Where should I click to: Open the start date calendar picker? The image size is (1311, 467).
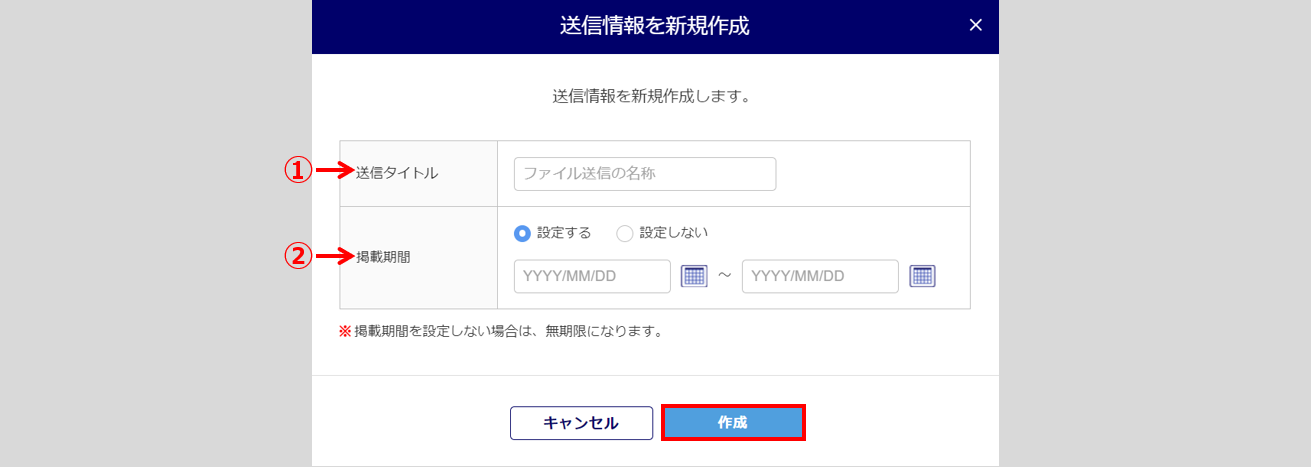[694, 277]
